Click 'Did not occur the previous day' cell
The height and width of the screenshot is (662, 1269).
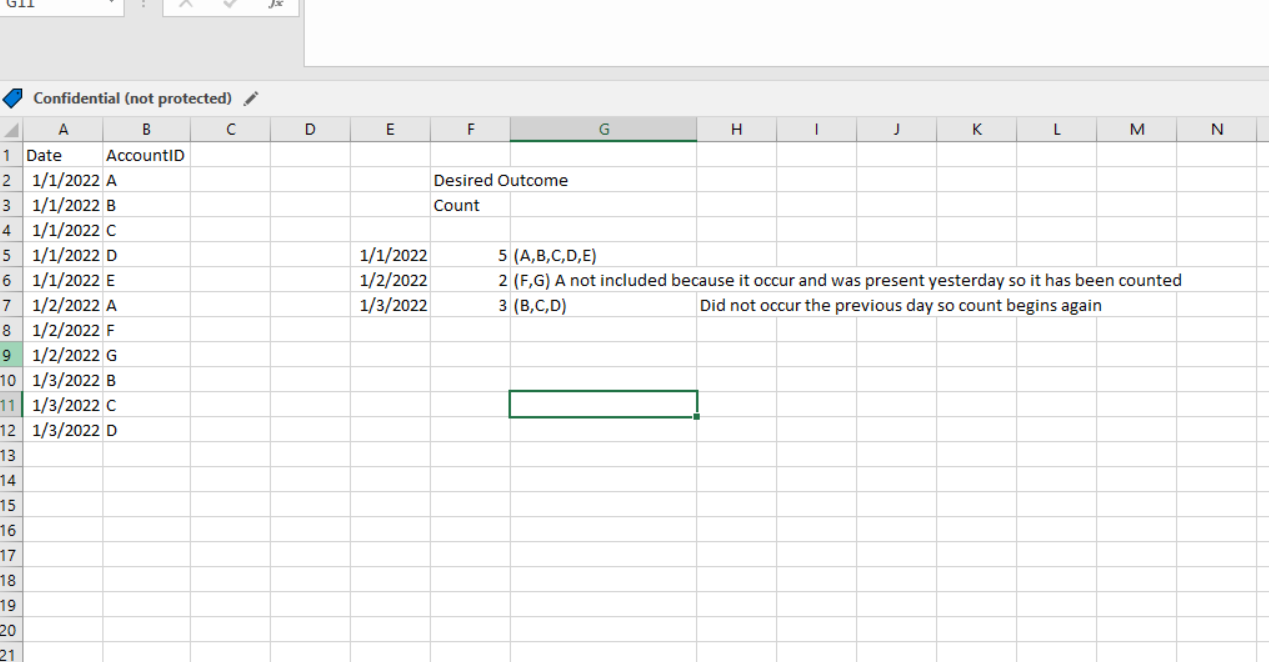[737, 305]
